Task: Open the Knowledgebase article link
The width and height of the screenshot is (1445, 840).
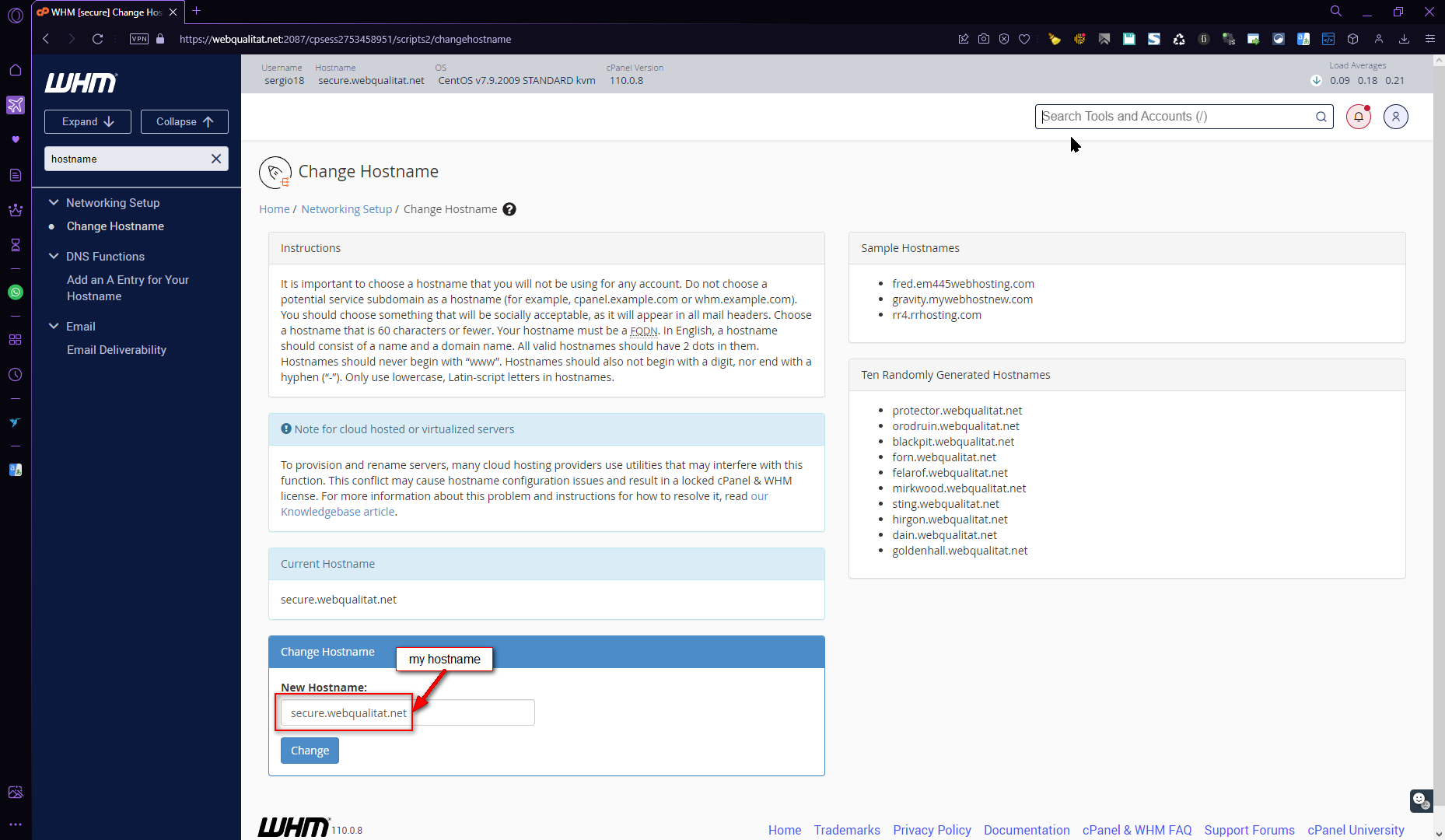Action: point(338,512)
